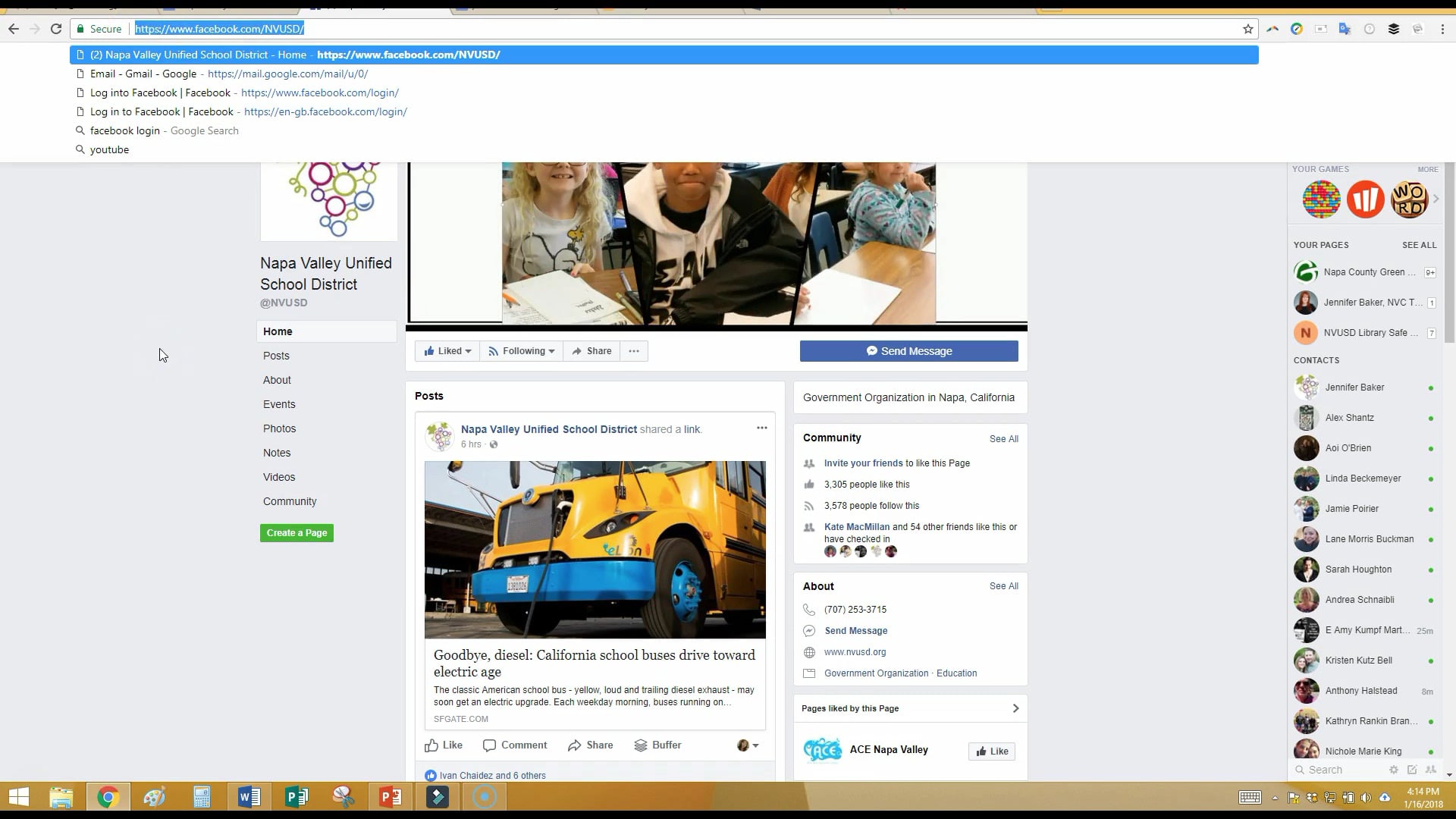Screen dimensions: 1456x819
Task: Open the Chrome three-dot menu
Action: click(1442, 29)
